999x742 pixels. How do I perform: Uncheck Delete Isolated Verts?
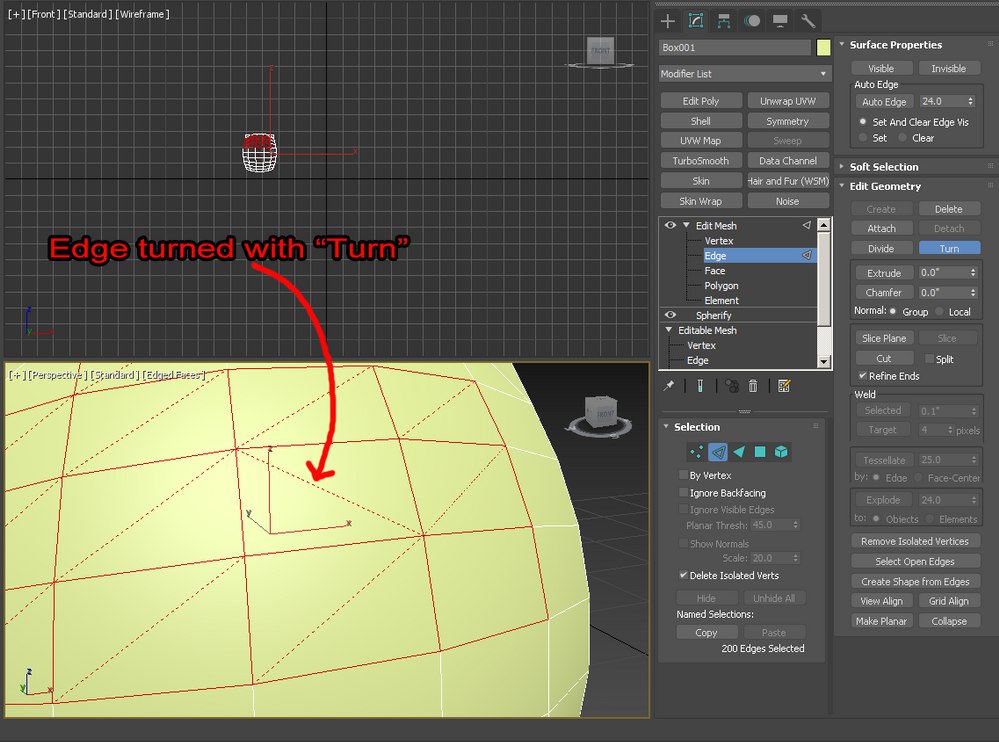point(684,575)
